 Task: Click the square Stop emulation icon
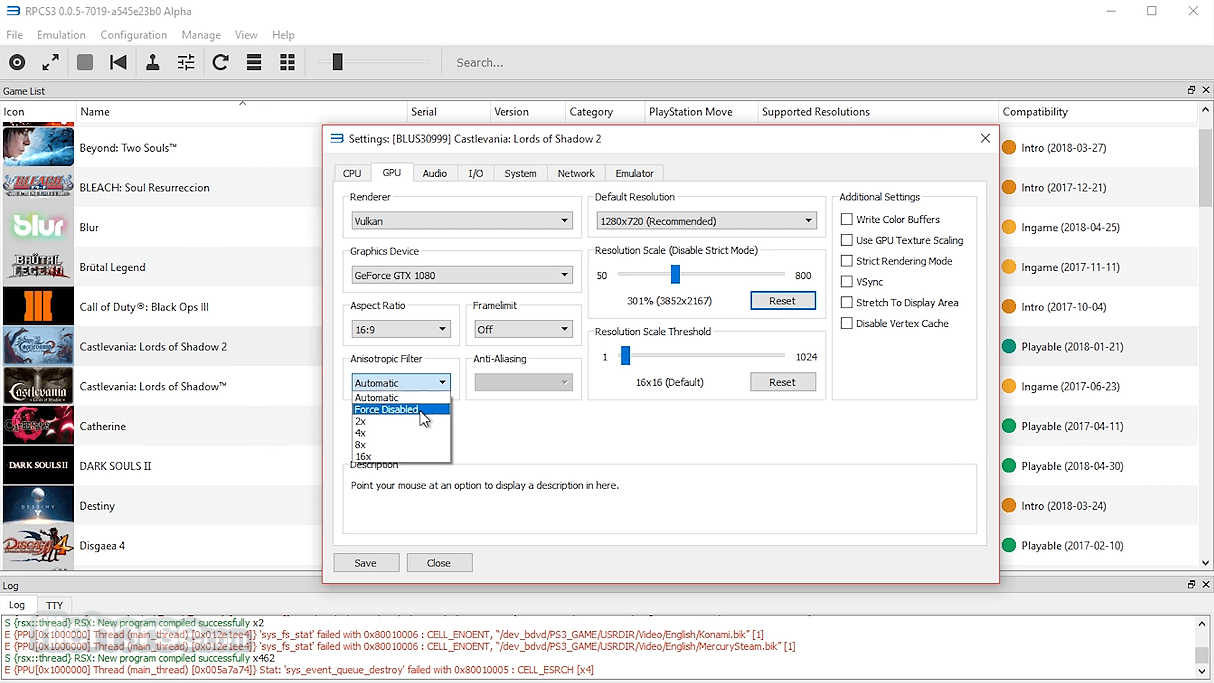pos(85,62)
